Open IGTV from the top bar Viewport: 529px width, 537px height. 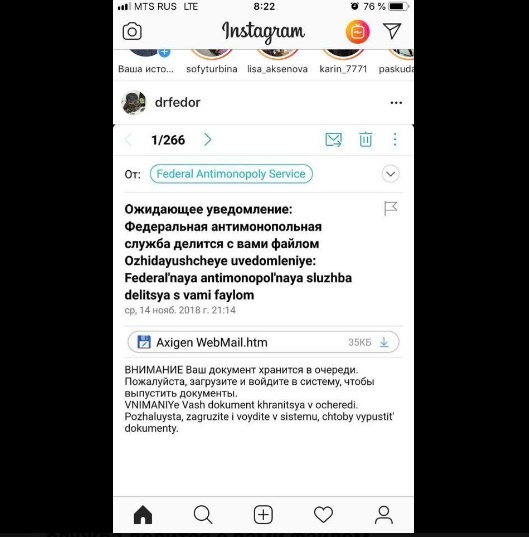coord(357,32)
